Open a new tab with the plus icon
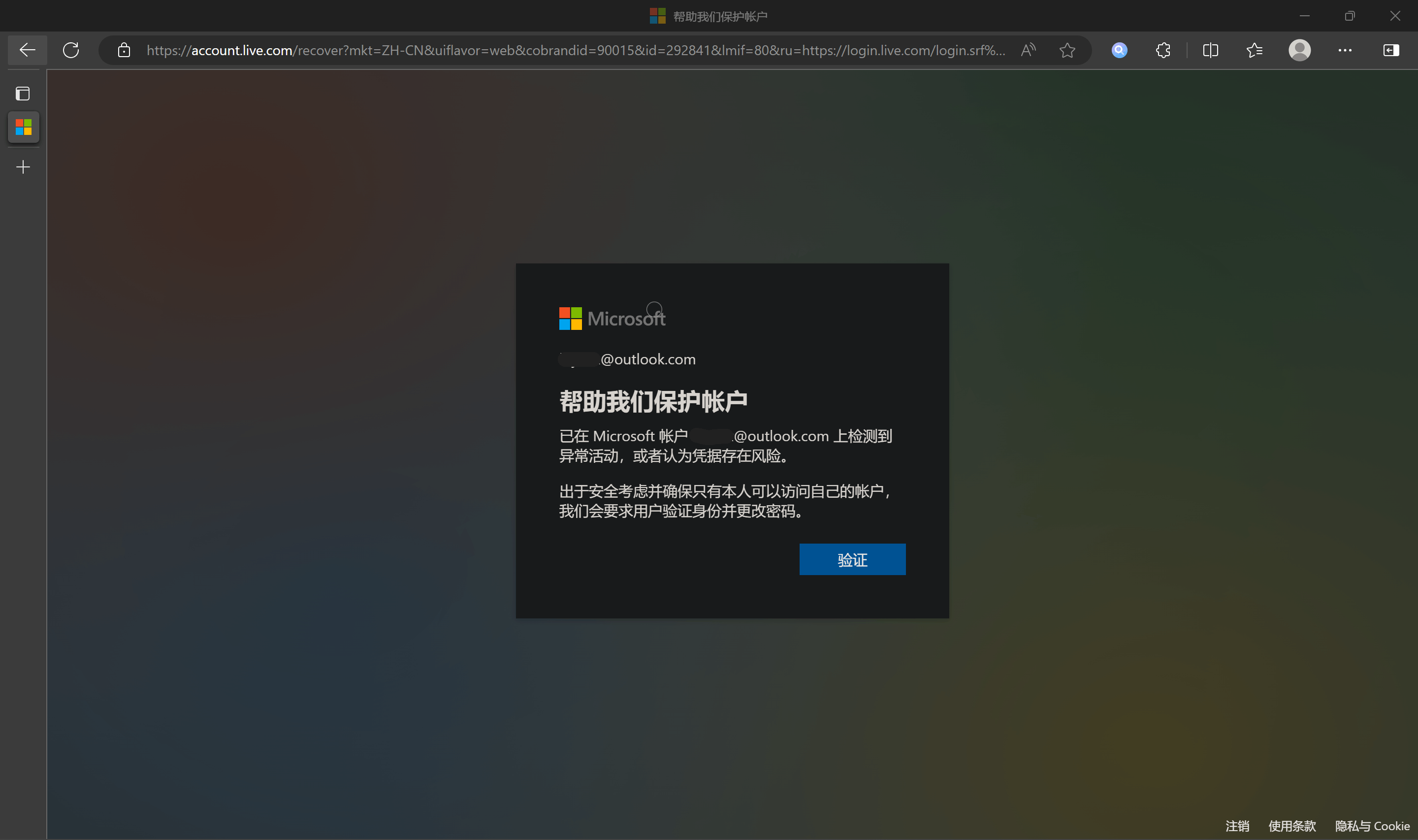This screenshot has height=840, width=1418. 23,166
